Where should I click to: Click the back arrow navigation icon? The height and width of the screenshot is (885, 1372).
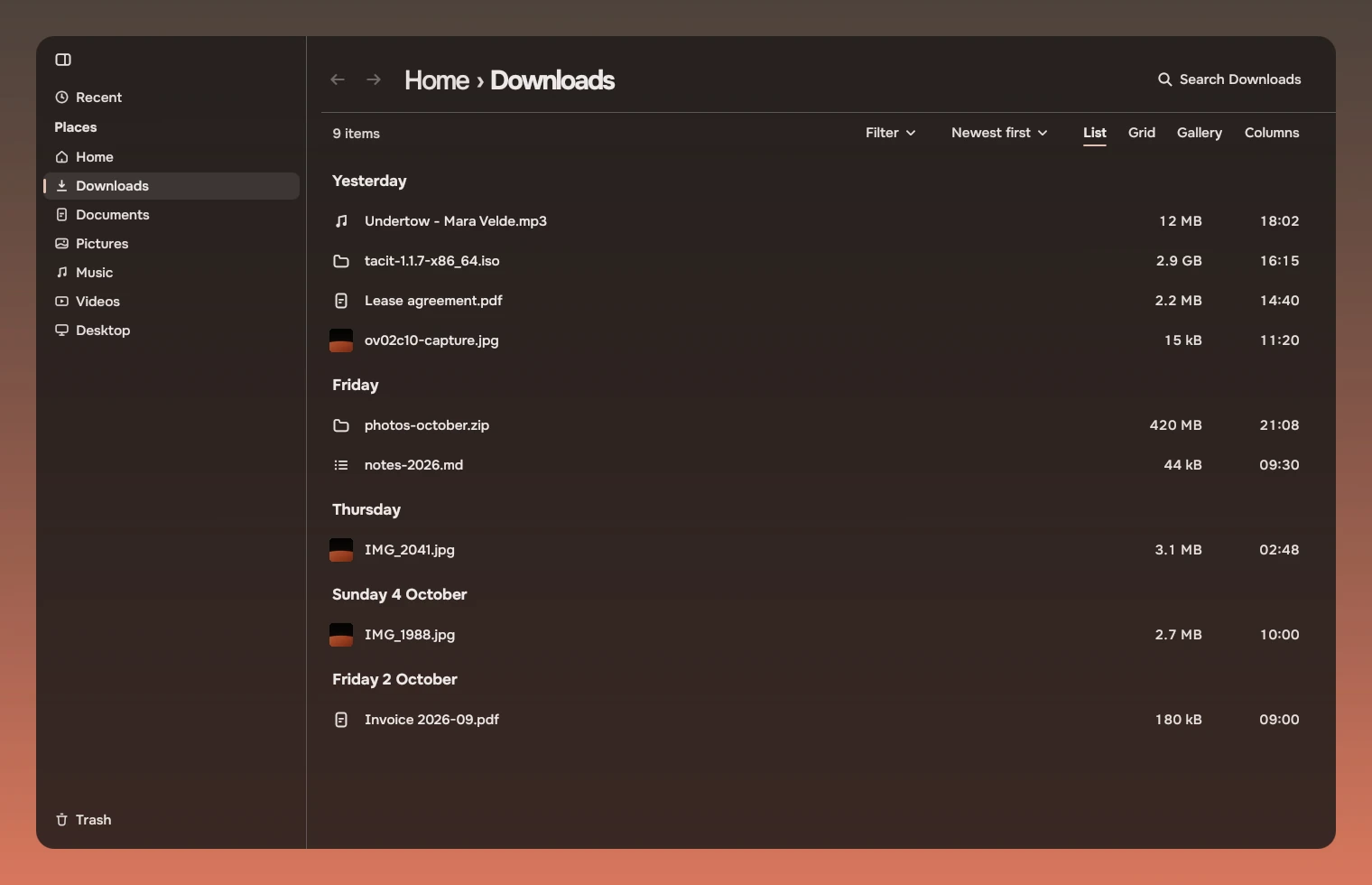pos(338,79)
